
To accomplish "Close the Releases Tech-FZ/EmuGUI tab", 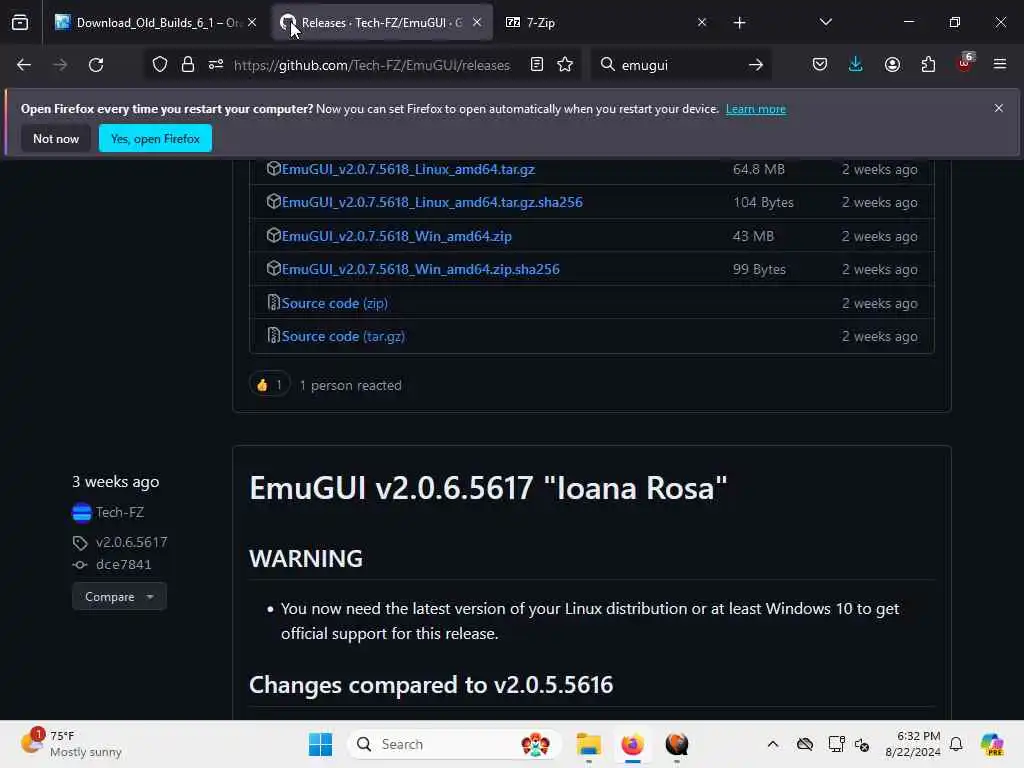I will (477, 23).
